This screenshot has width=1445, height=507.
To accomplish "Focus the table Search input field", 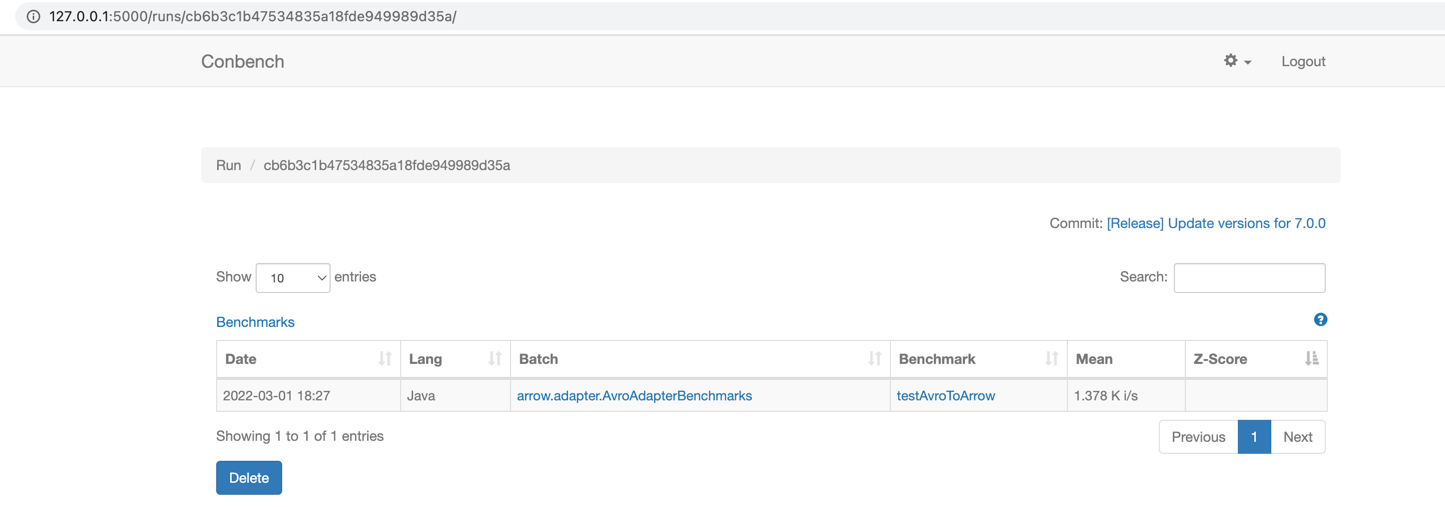I will pos(1249,278).
